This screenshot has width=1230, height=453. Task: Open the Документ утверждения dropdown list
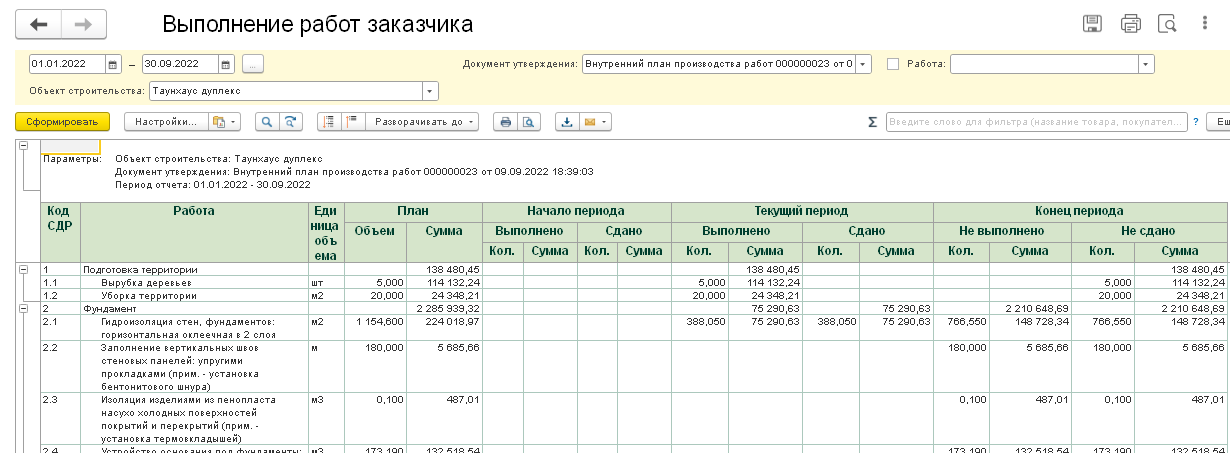pyautogui.click(x=863, y=64)
